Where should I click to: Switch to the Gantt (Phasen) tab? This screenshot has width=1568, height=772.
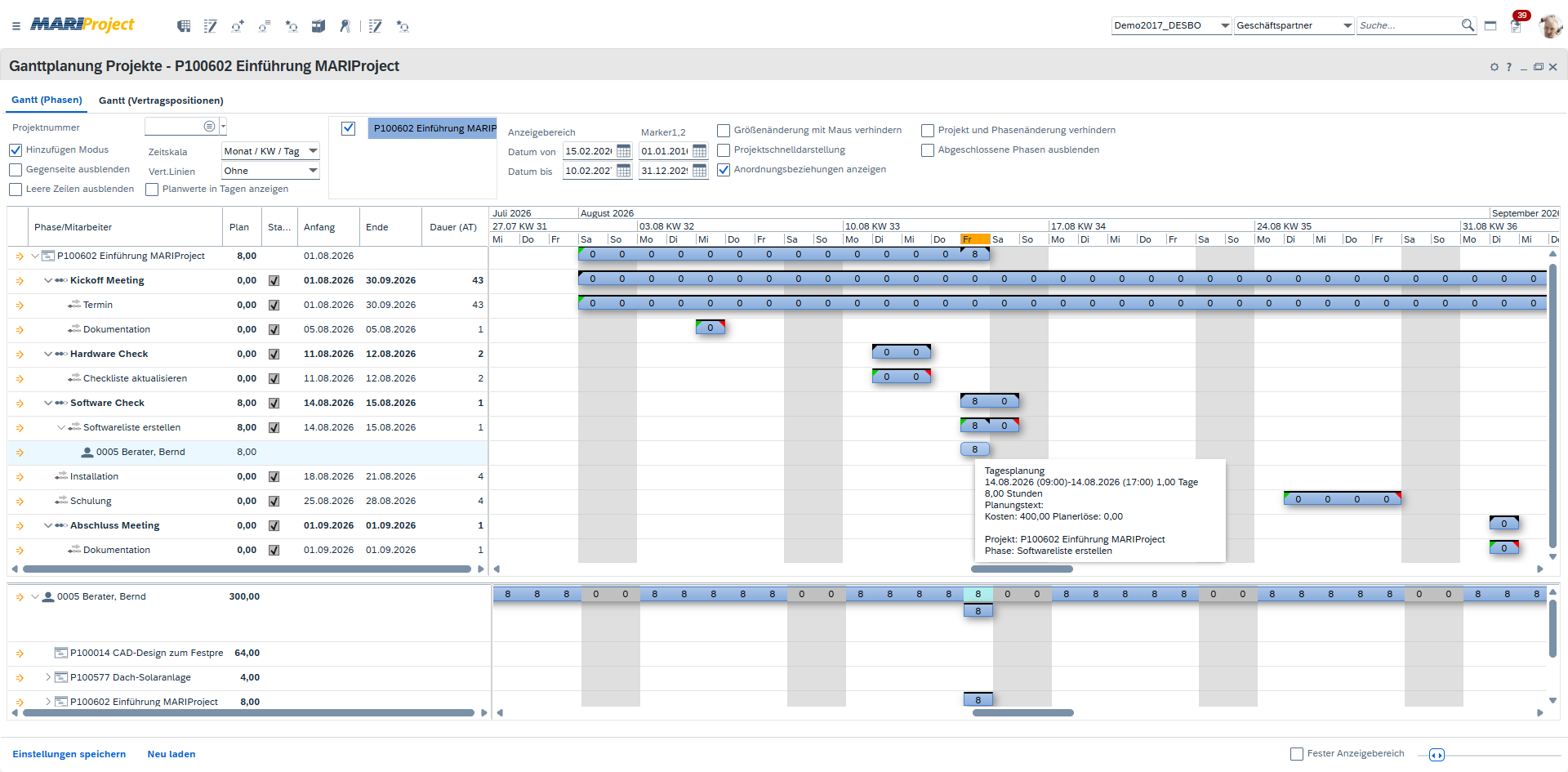pos(47,100)
